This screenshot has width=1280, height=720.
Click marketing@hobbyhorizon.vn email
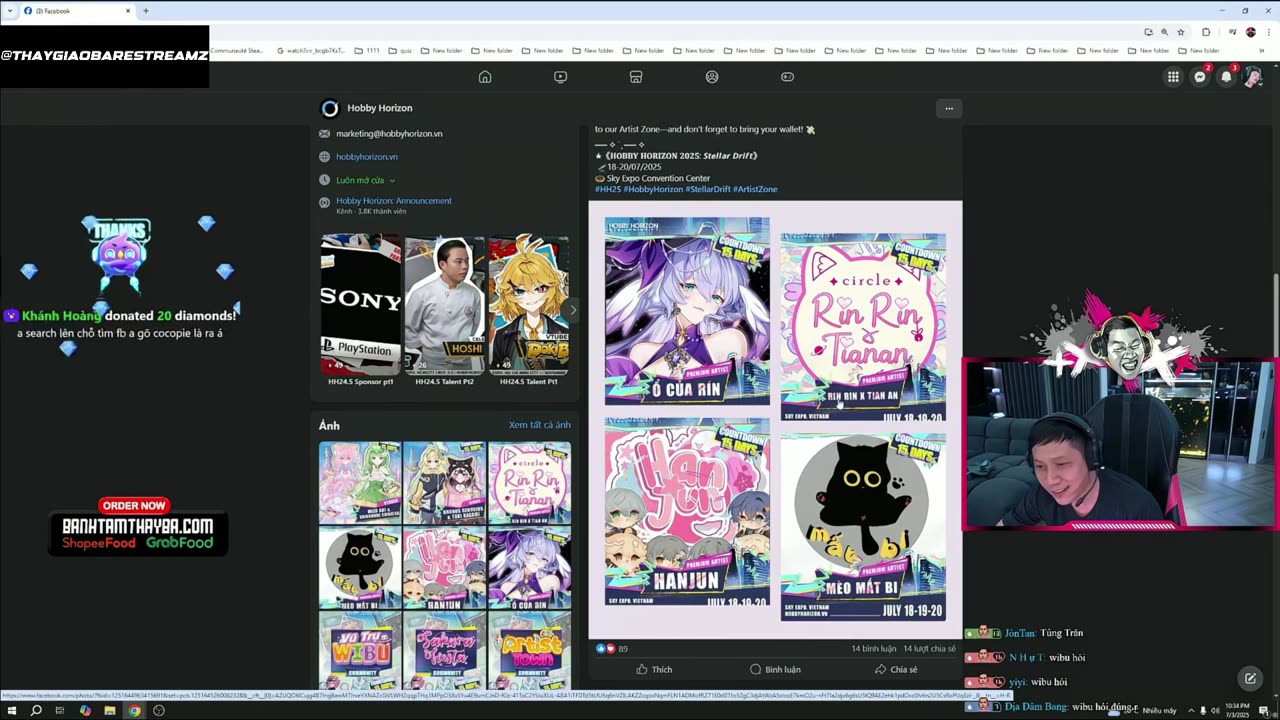[389, 133]
